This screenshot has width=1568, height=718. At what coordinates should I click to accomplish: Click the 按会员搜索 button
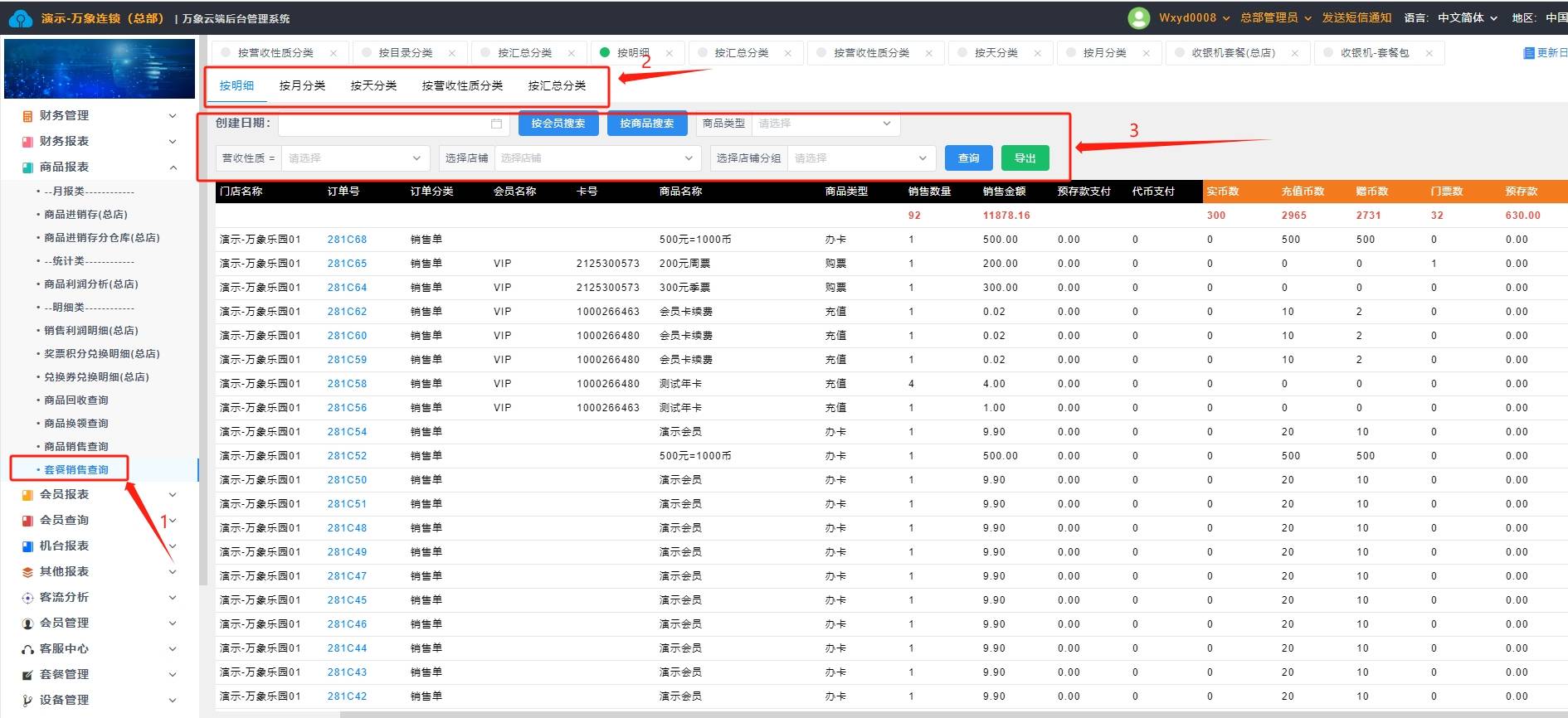tap(558, 124)
